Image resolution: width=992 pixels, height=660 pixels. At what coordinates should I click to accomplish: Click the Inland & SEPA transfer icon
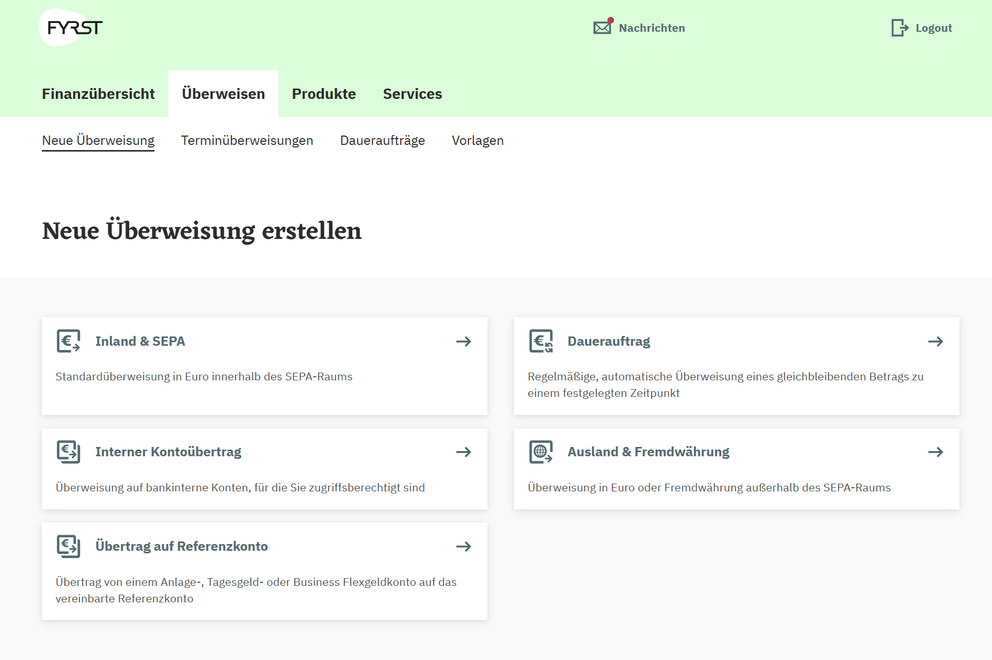tap(68, 340)
